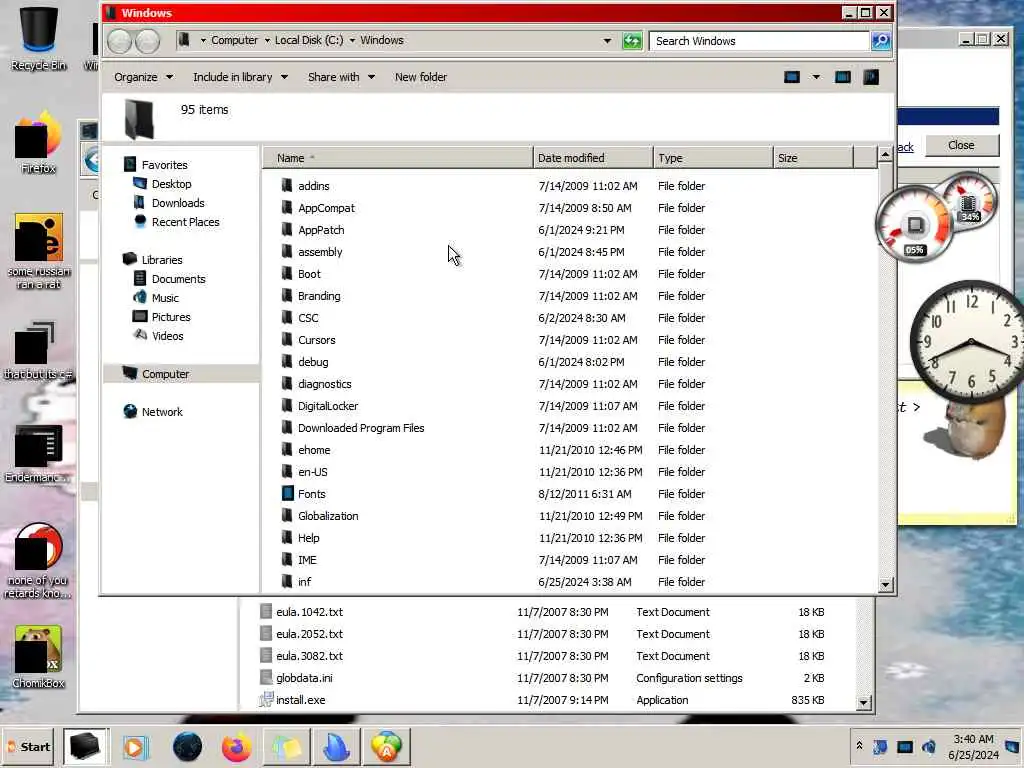Open Videos library in sidebar
The image size is (1024, 768).
[x=167, y=336]
